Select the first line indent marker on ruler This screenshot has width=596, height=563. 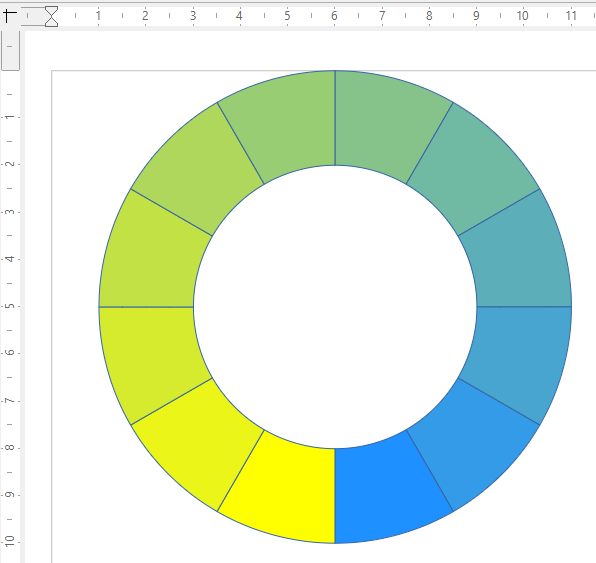tap(51, 11)
